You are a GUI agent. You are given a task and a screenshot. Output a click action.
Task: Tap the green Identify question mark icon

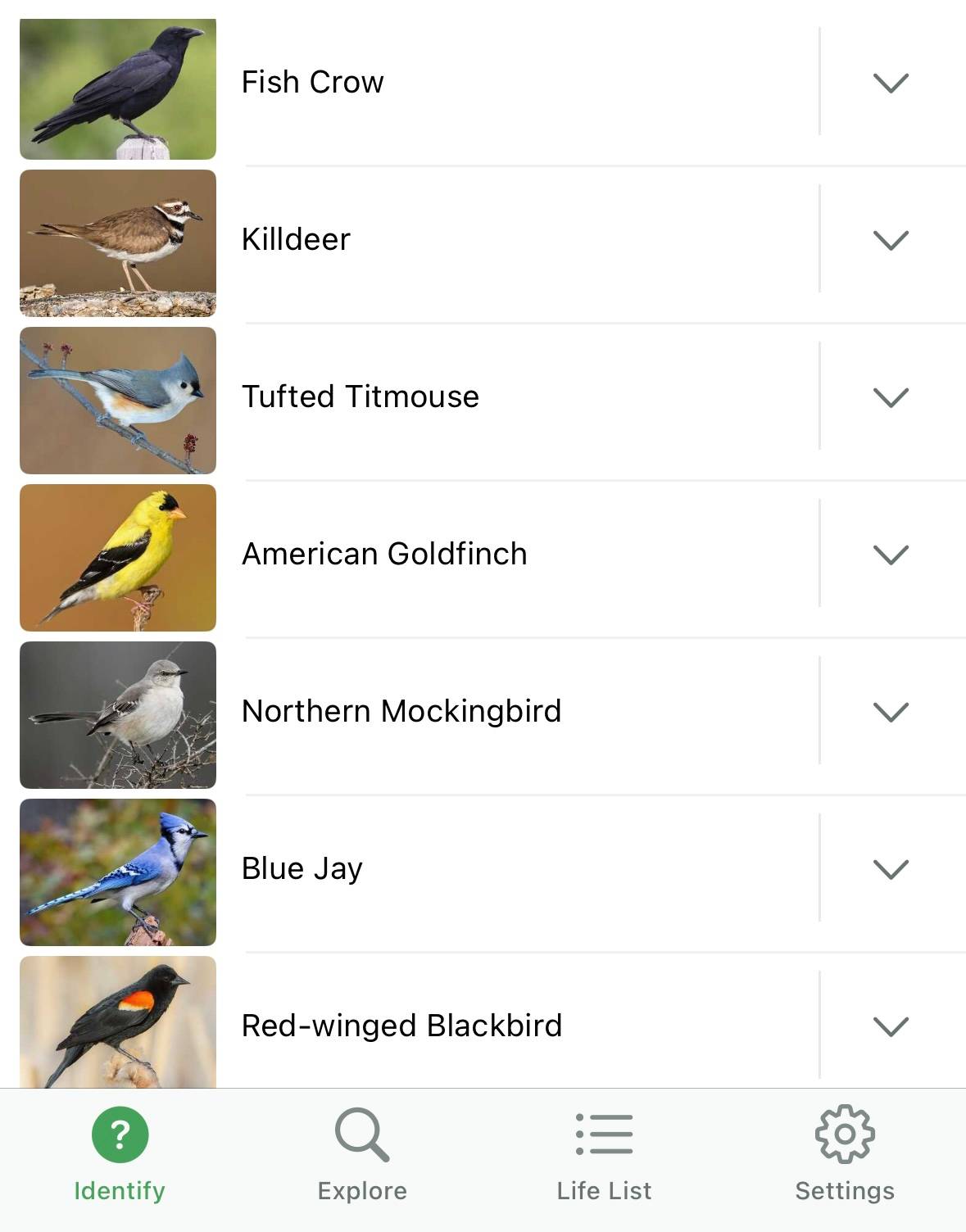120,1135
